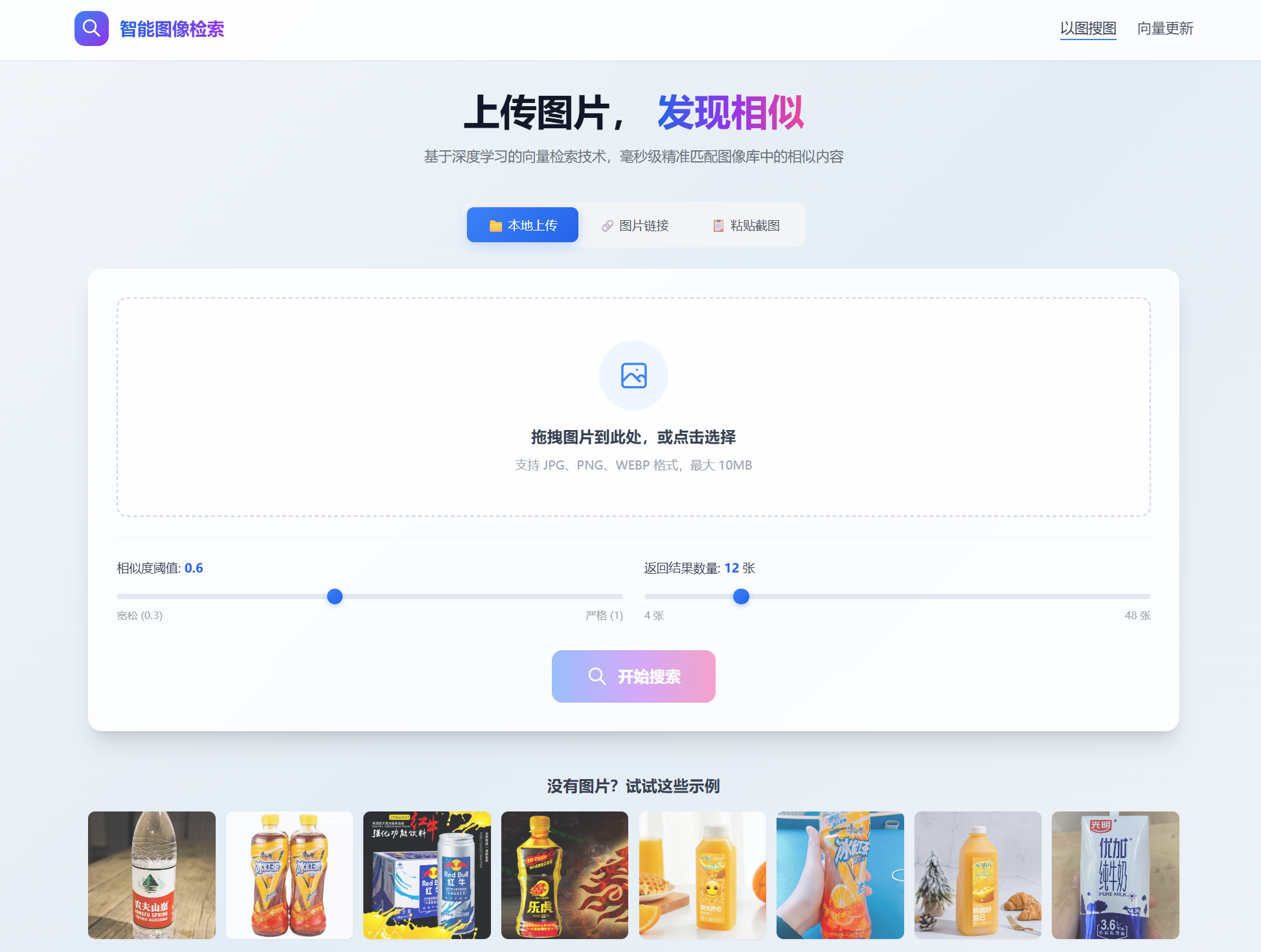Select the 农夫山泉 water bottle example
This screenshot has height=952, width=1261.
(152, 875)
